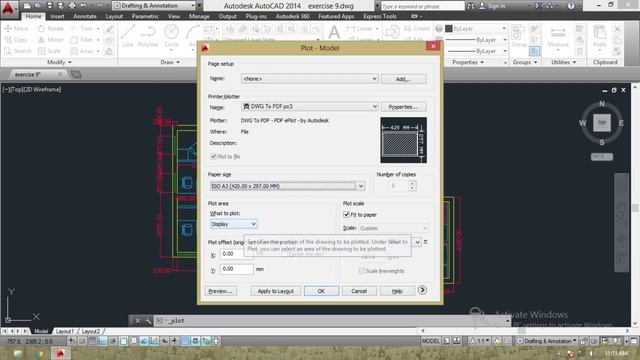Open the annotation scale 1:1 dropdown
640x360 pixels.
coord(481,341)
